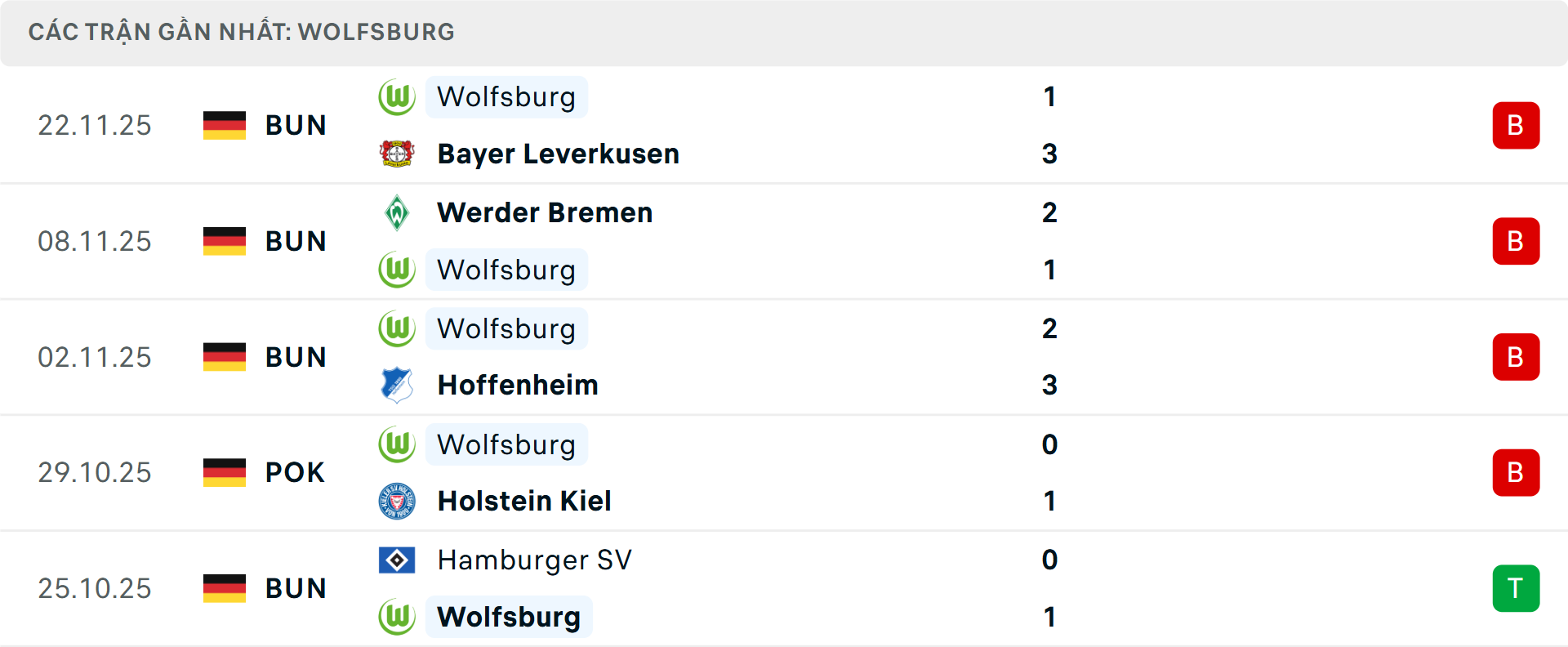Image resolution: width=1568 pixels, height=647 pixels.
Task: Open the Holstein Kiel team link
Action: point(524,501)
